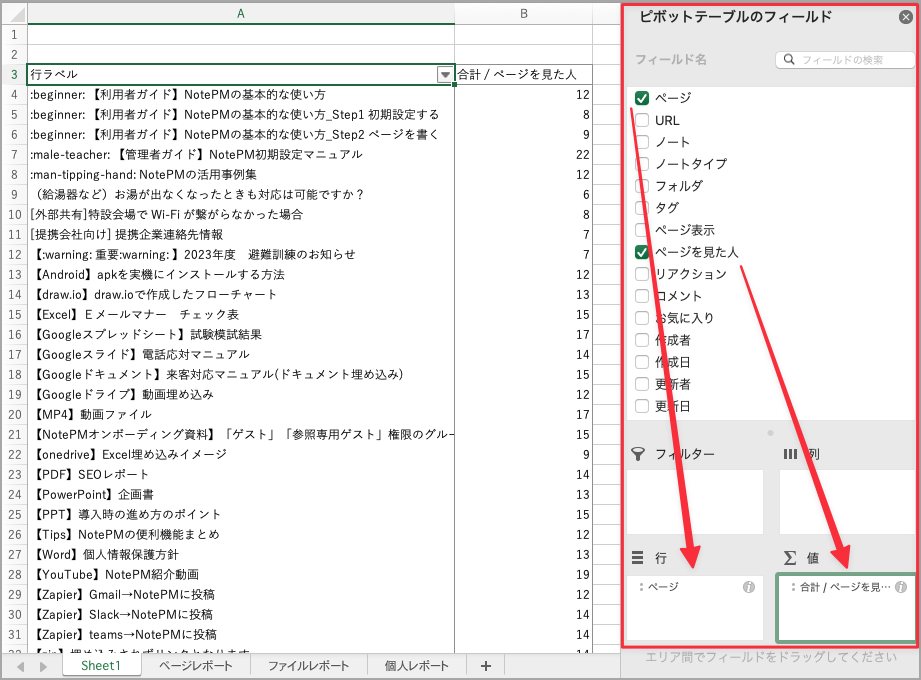Select cell '【Googleドライブ】動画埋め込み'
The height and width of the screenshot is (680, 921).
click(x=241, y=395)
